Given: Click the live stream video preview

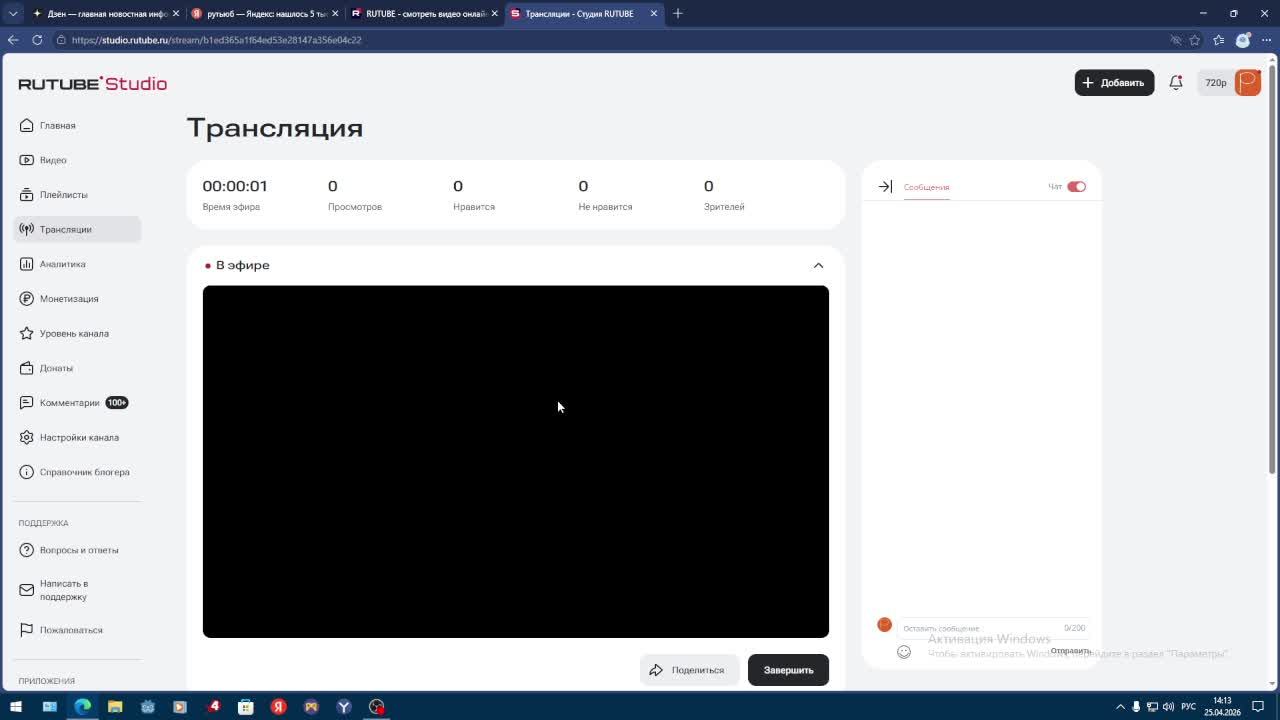Looking at the screenshot, I should click(515, 461).
